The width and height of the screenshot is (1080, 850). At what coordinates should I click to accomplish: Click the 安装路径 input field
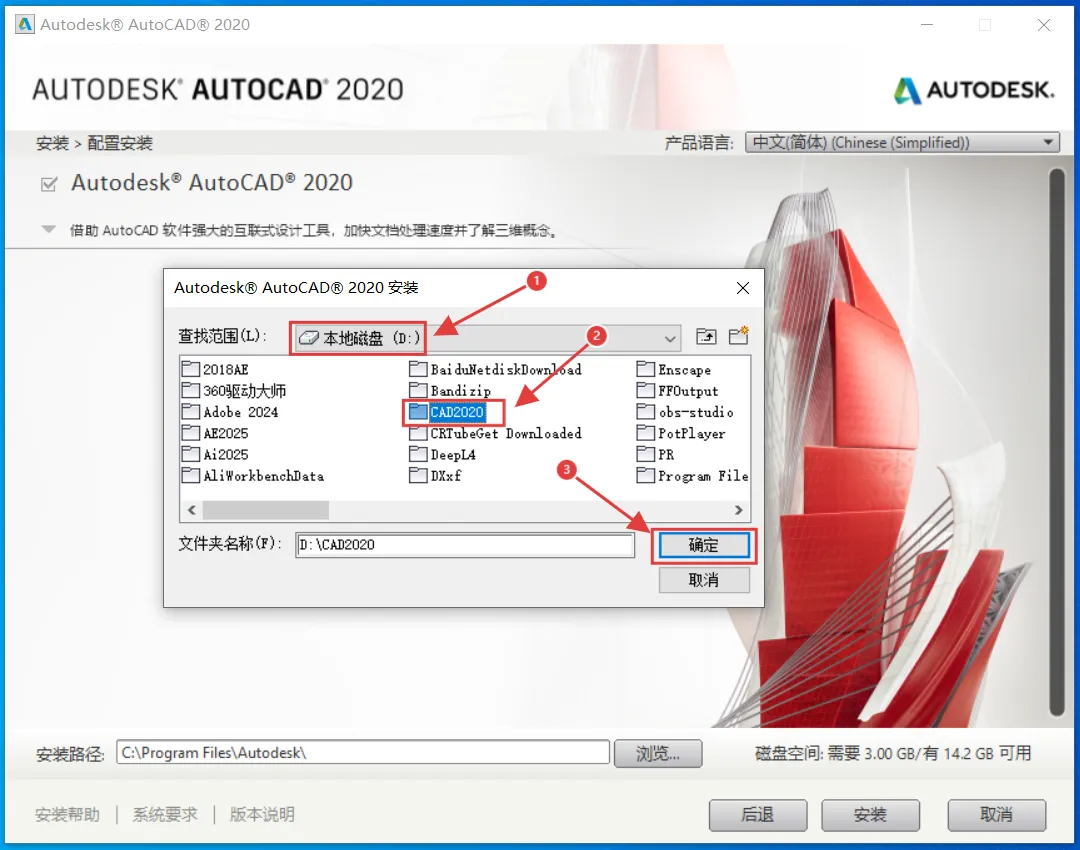pyautogui.click(x=363, y=752)
